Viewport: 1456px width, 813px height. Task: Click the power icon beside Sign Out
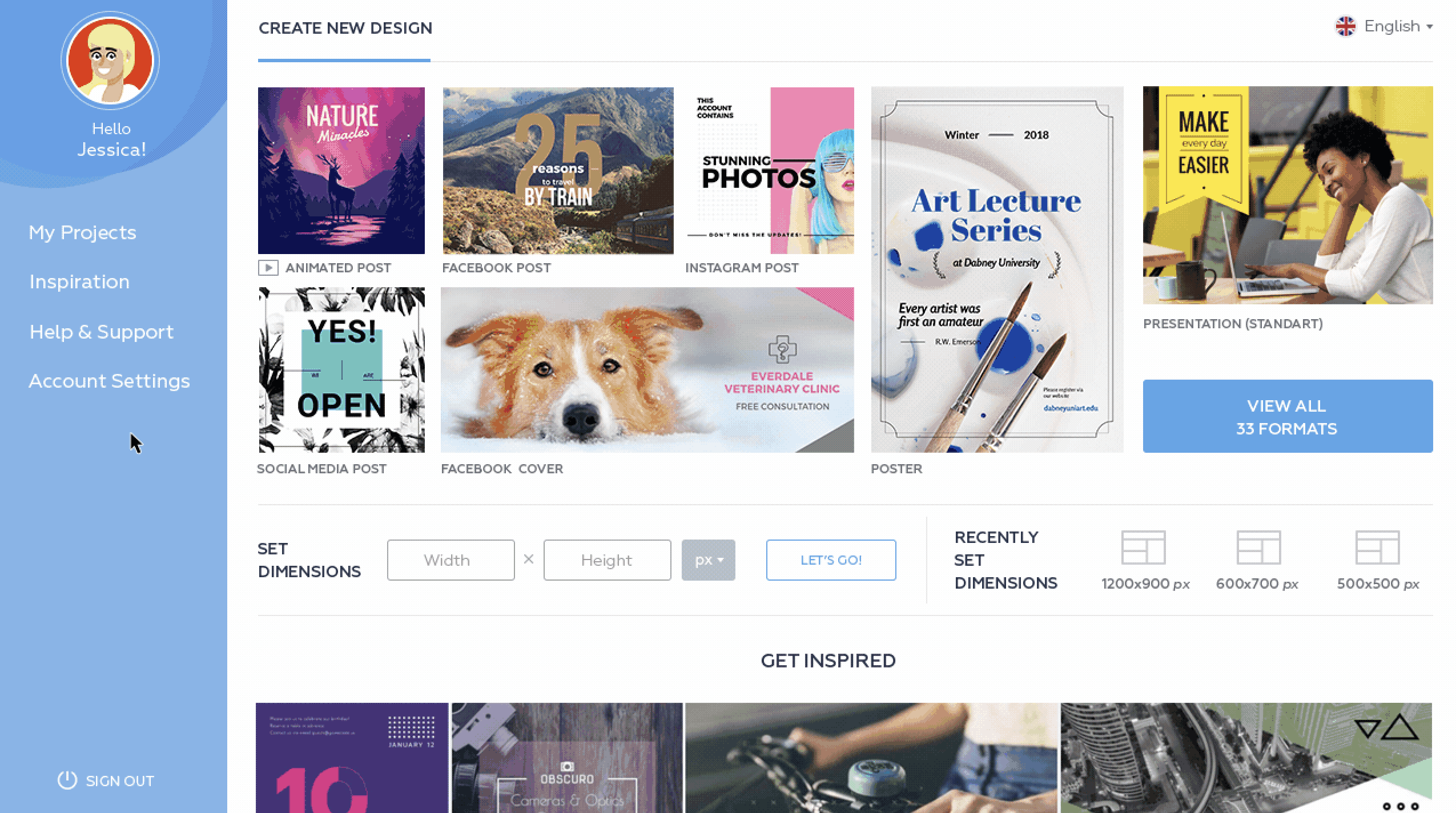click(67, 780)
